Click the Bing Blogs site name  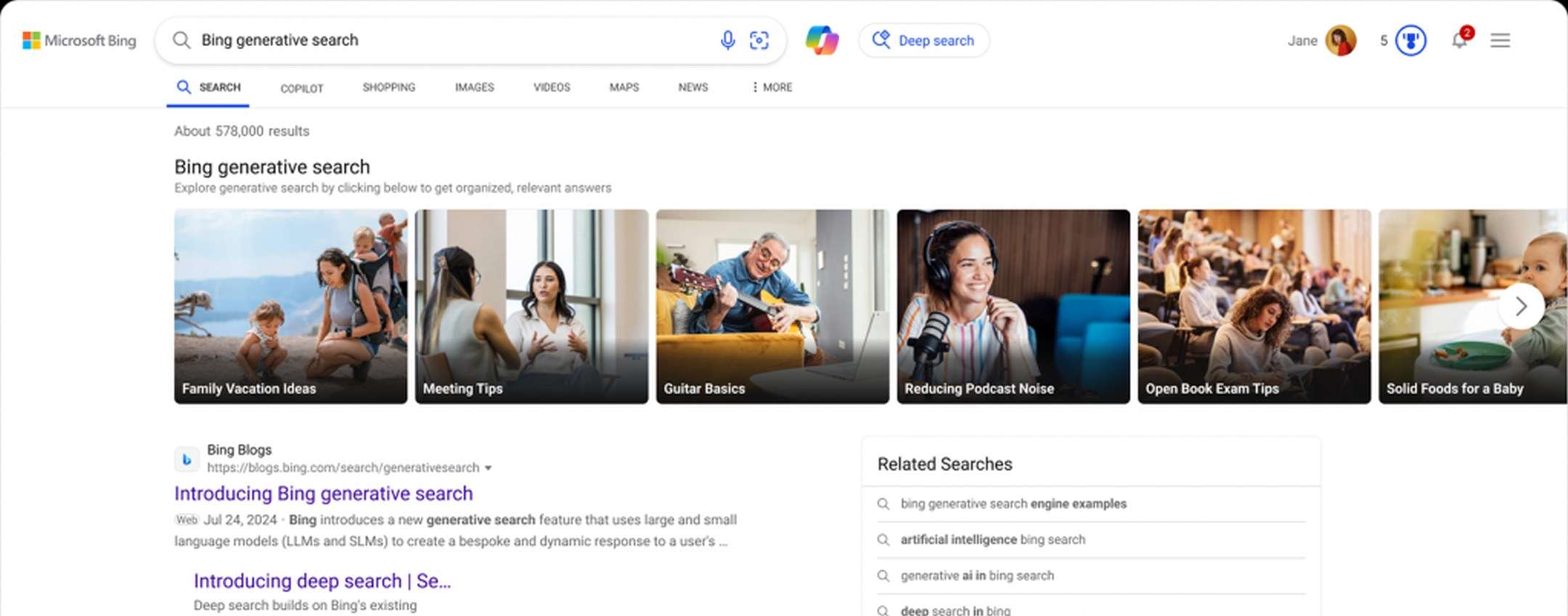tap(240, 450)
